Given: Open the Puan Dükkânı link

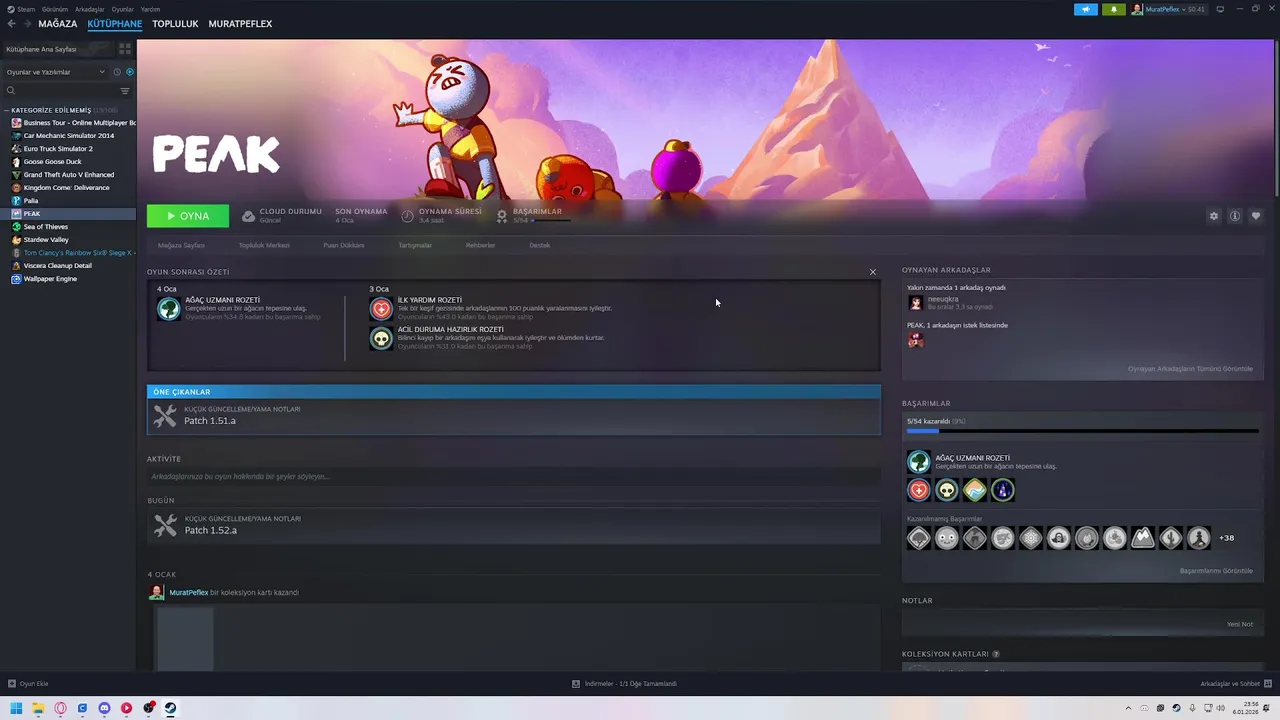Looking at the screenshot, I should click(344, 245).
